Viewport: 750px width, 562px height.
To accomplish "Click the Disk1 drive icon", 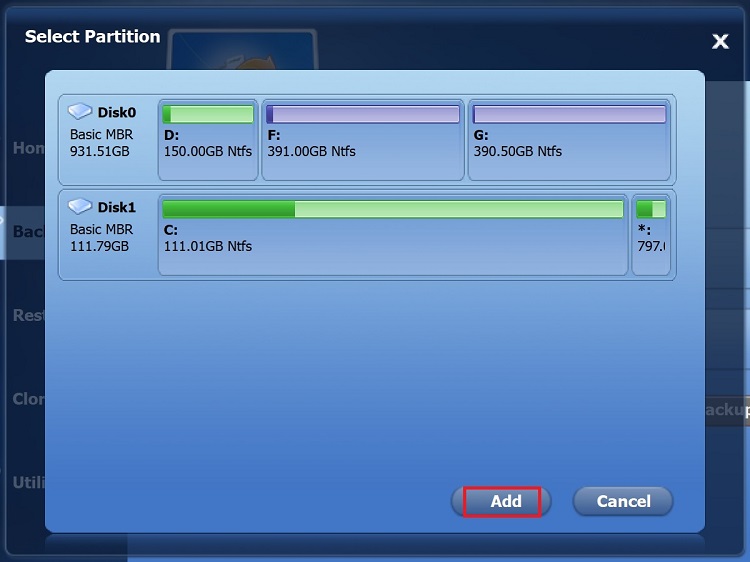I will [80, 206].
